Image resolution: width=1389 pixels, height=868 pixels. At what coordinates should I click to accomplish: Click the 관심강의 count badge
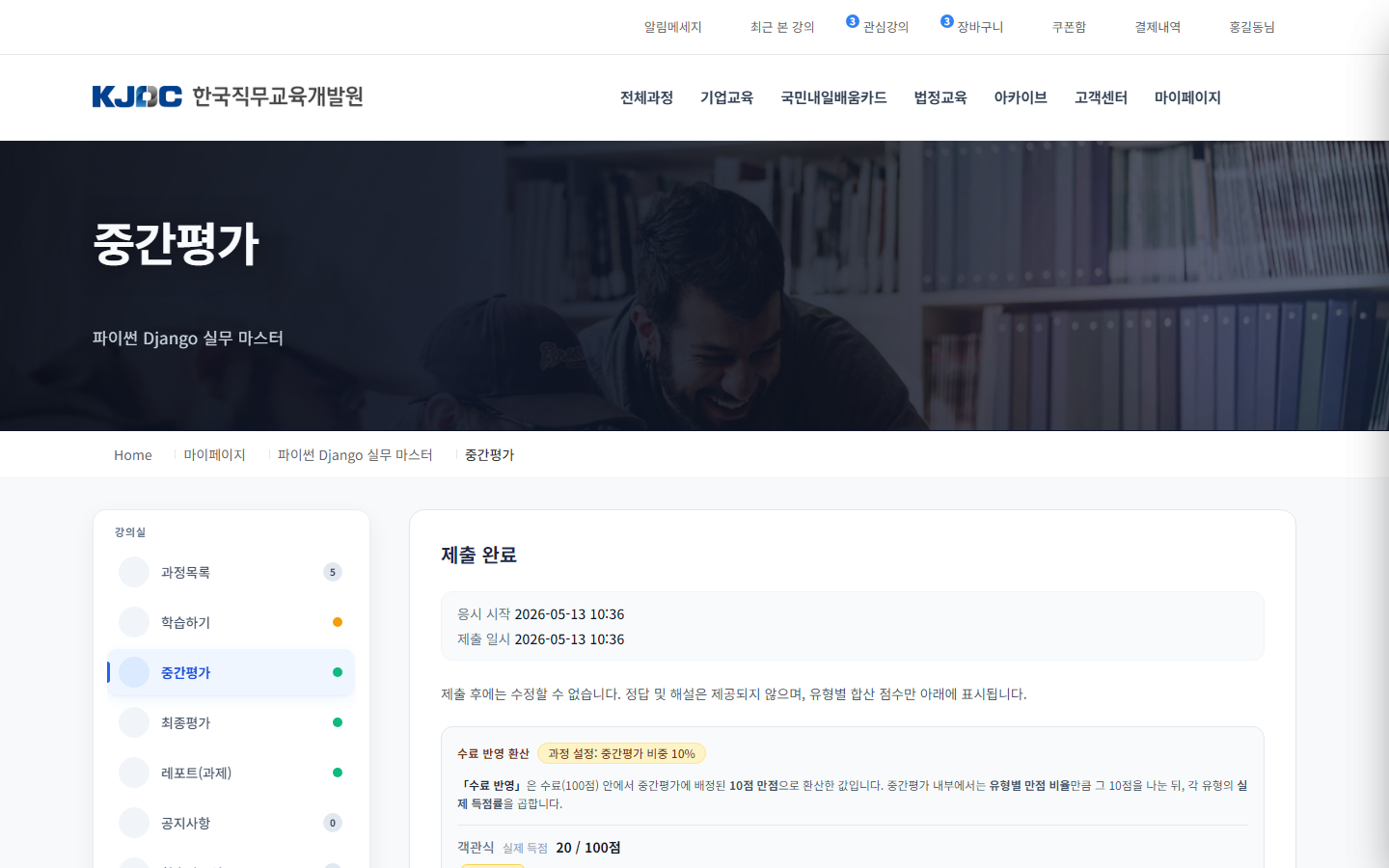click(x=853, y=21)
